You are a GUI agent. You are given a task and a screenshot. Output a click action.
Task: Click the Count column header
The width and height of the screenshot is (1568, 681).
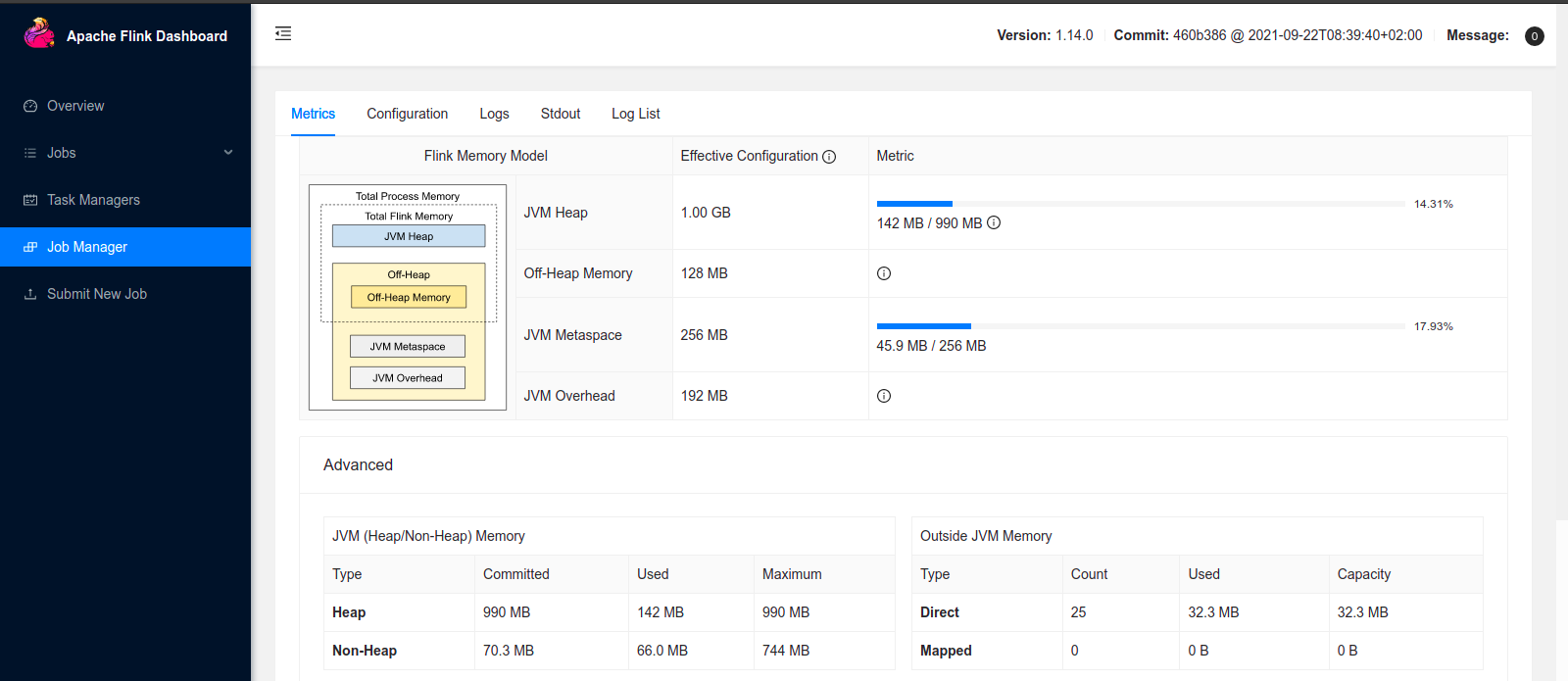tap(1089, 574)
